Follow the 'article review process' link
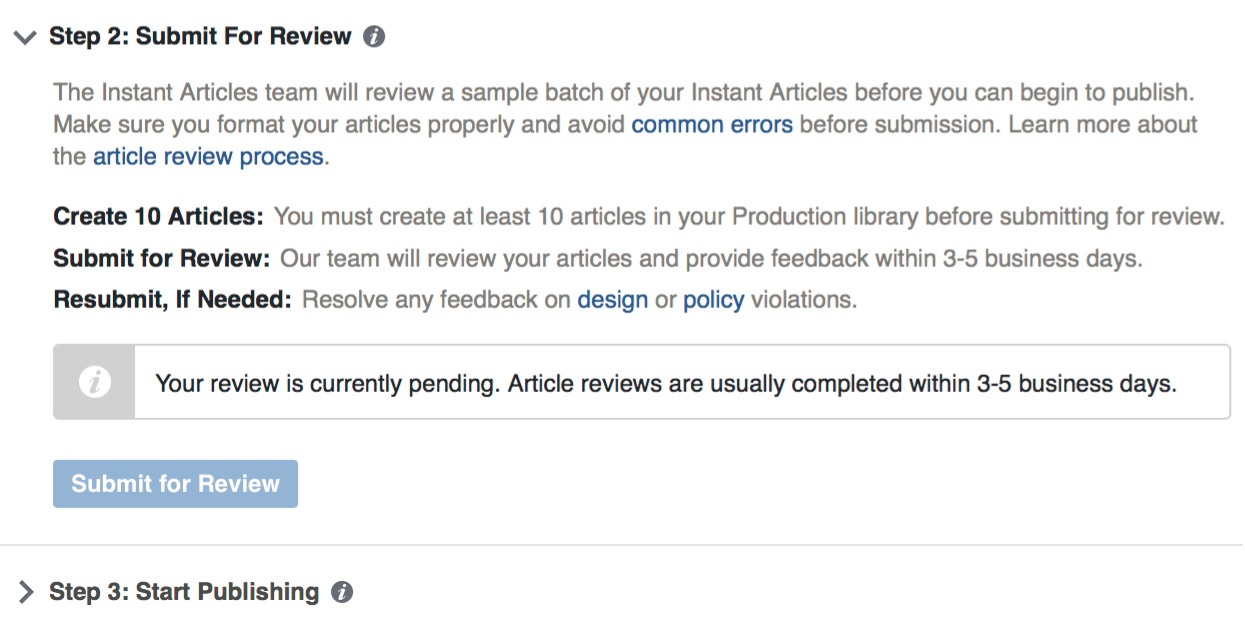The image size is (1245, 629). [208, 157]
